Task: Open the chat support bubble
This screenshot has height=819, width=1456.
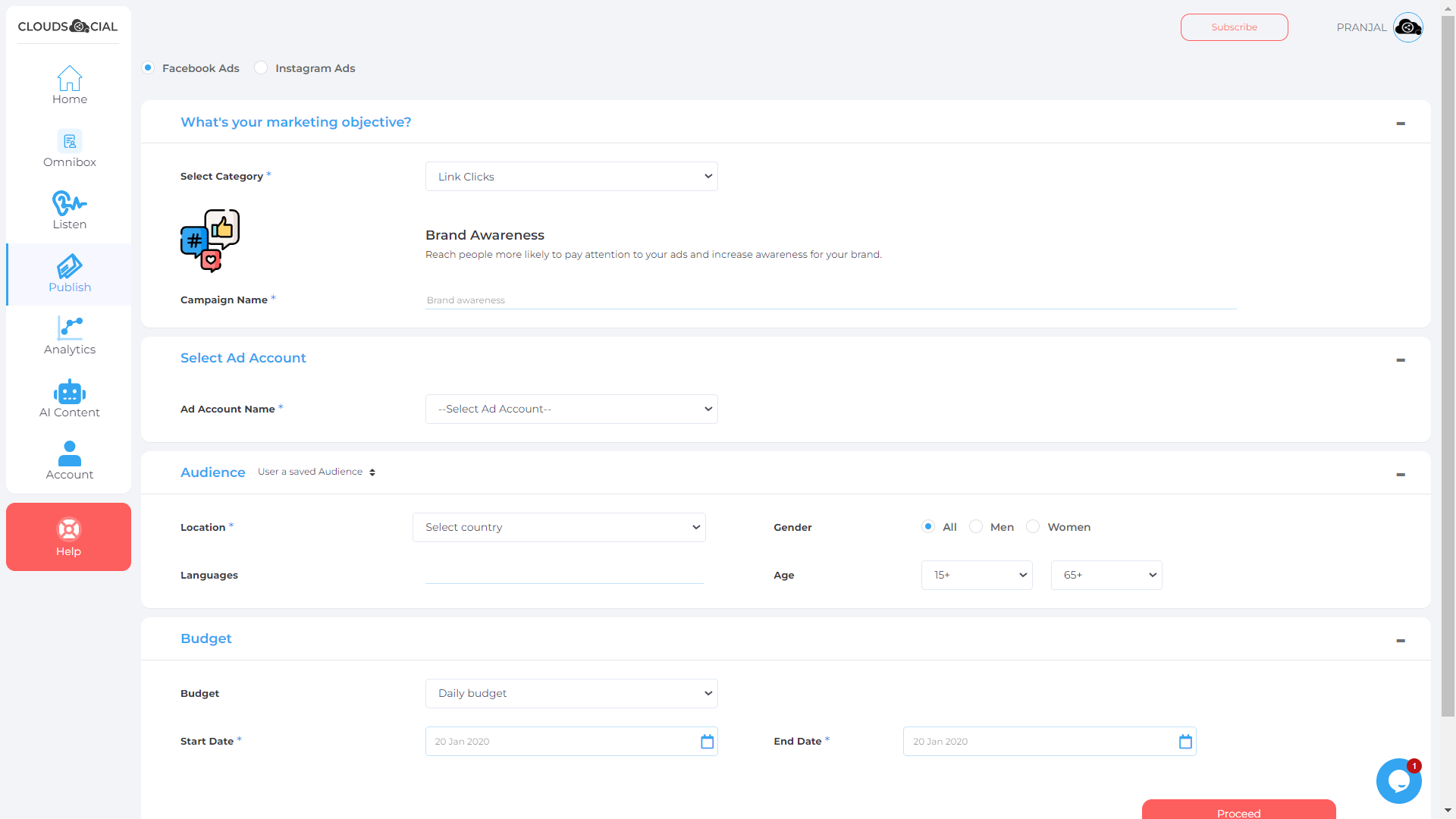Action: pos(1398,780)
